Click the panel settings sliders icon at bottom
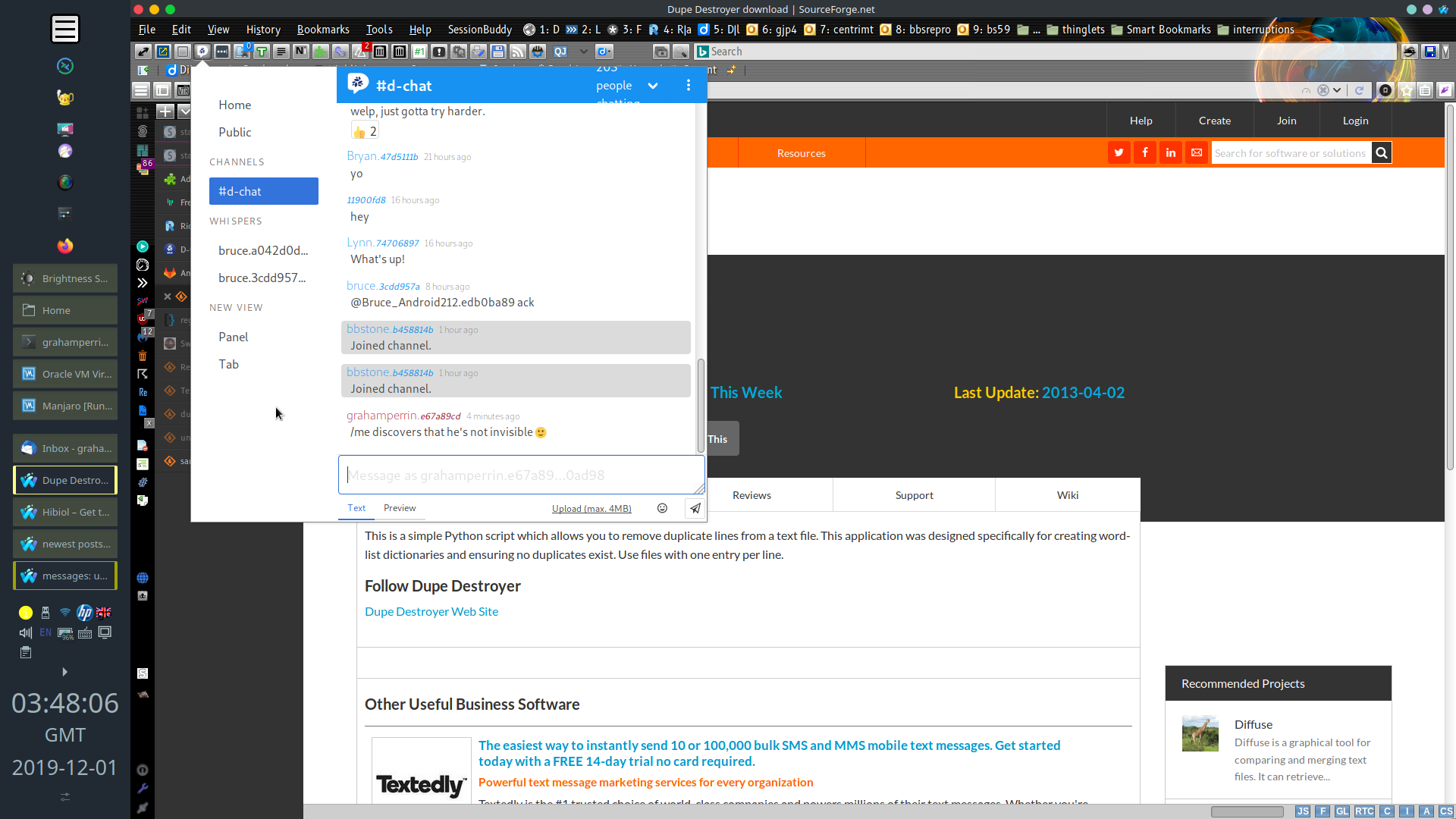 [65, 796]
